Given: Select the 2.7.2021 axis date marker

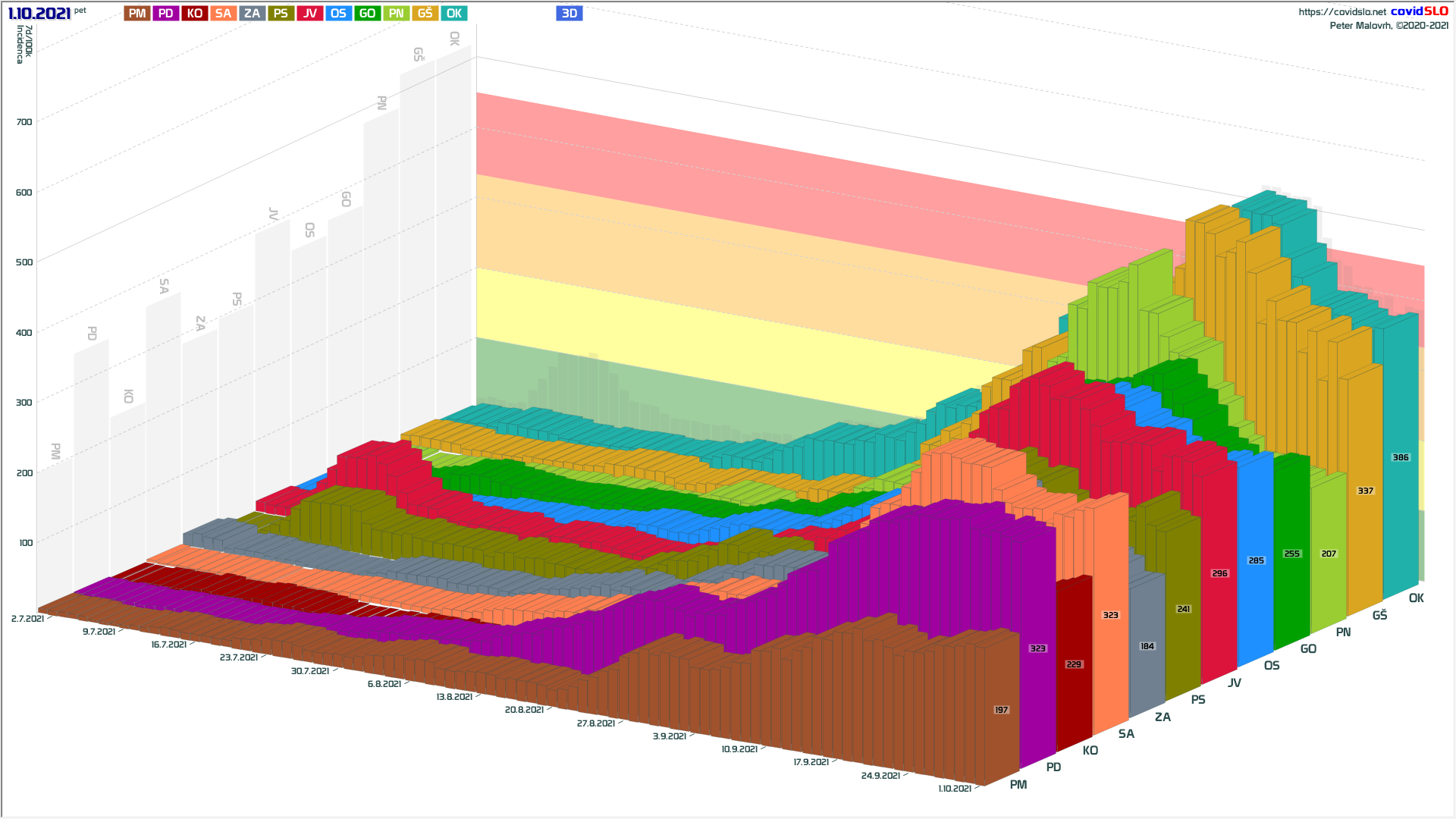Looking at the screenshot, I should point(27,619).
